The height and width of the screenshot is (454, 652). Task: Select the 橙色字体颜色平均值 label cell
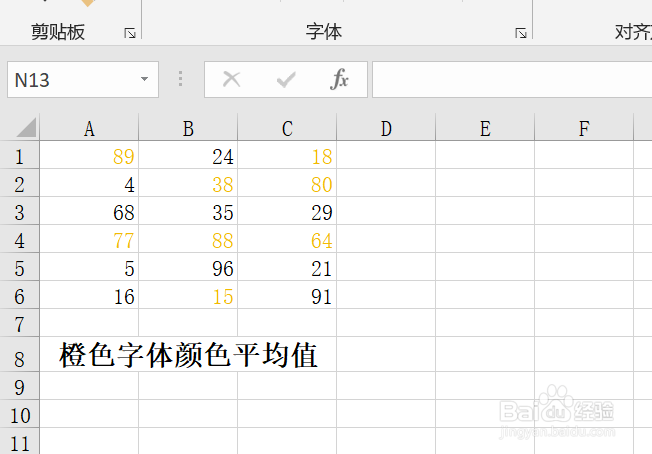click(x=188, y=354)
